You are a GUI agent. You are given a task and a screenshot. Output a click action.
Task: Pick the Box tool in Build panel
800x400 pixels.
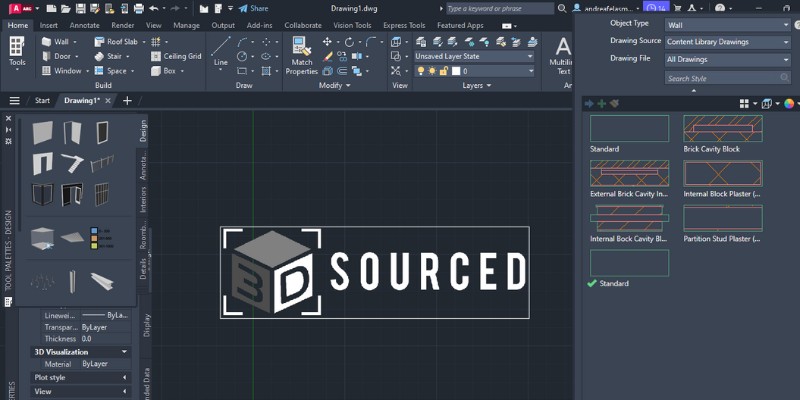(164, 71)
